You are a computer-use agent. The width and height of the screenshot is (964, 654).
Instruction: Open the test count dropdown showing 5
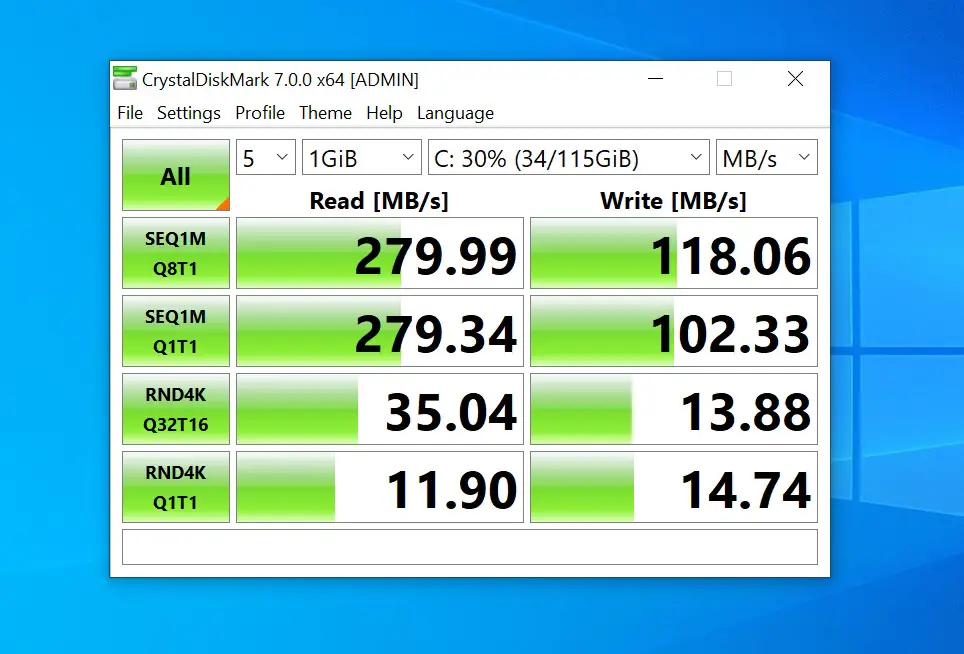(265, 158)
